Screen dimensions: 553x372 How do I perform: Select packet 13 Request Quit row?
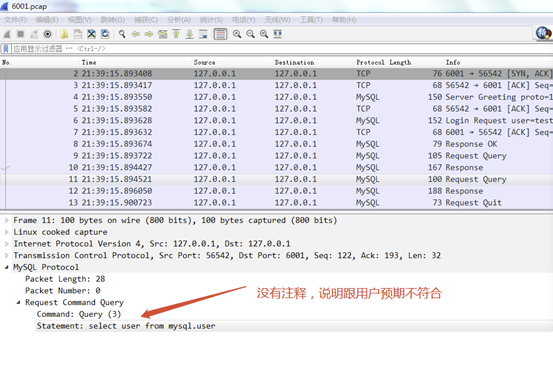point(276,203)
